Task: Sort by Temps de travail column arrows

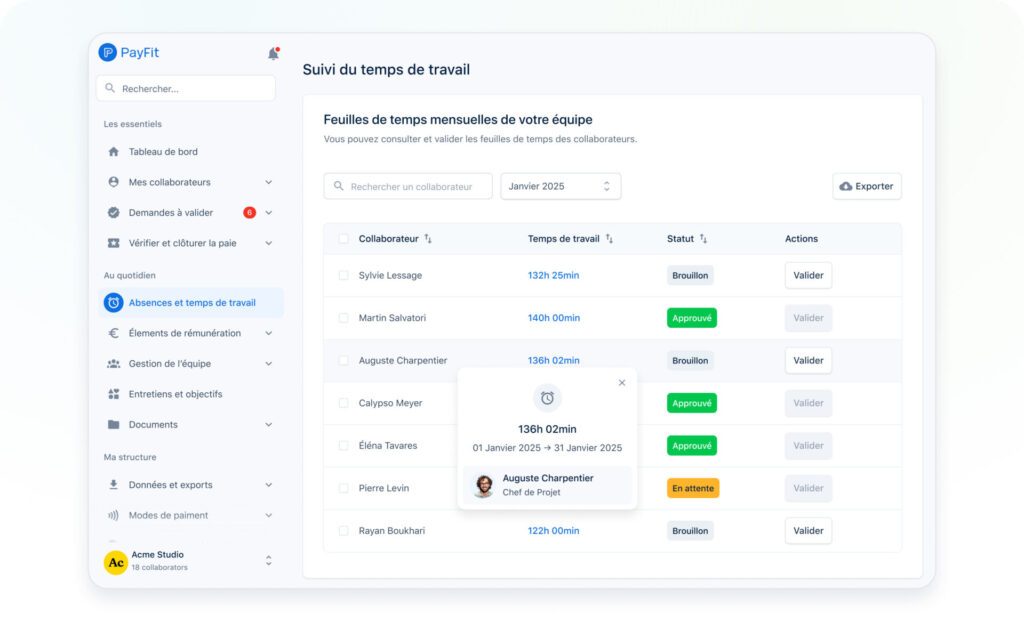Action: (x=609, y=239)
